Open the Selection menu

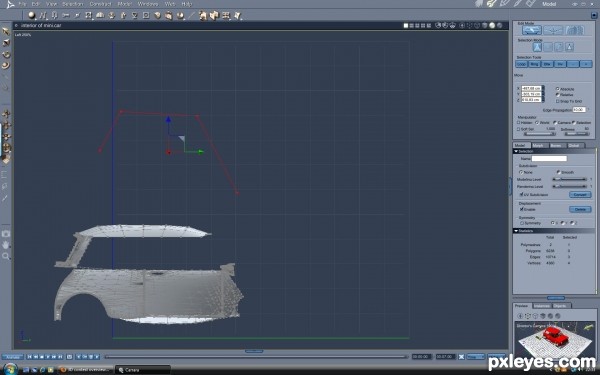click(72, 4)
